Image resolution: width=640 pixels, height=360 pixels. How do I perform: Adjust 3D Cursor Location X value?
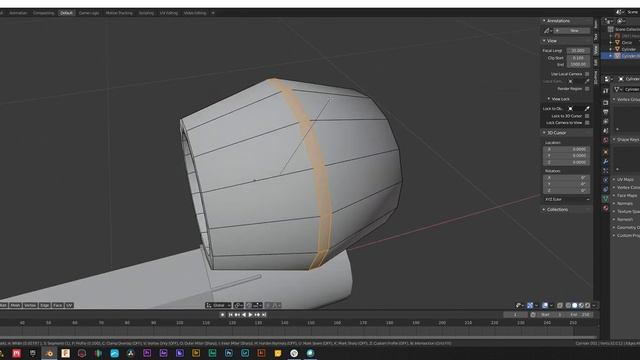[567, 149]
